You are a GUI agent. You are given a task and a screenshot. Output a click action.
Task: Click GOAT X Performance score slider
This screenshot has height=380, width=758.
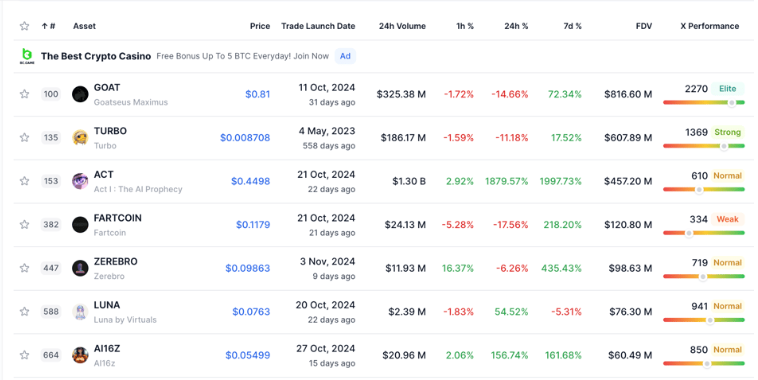click(x=704, y=102)
